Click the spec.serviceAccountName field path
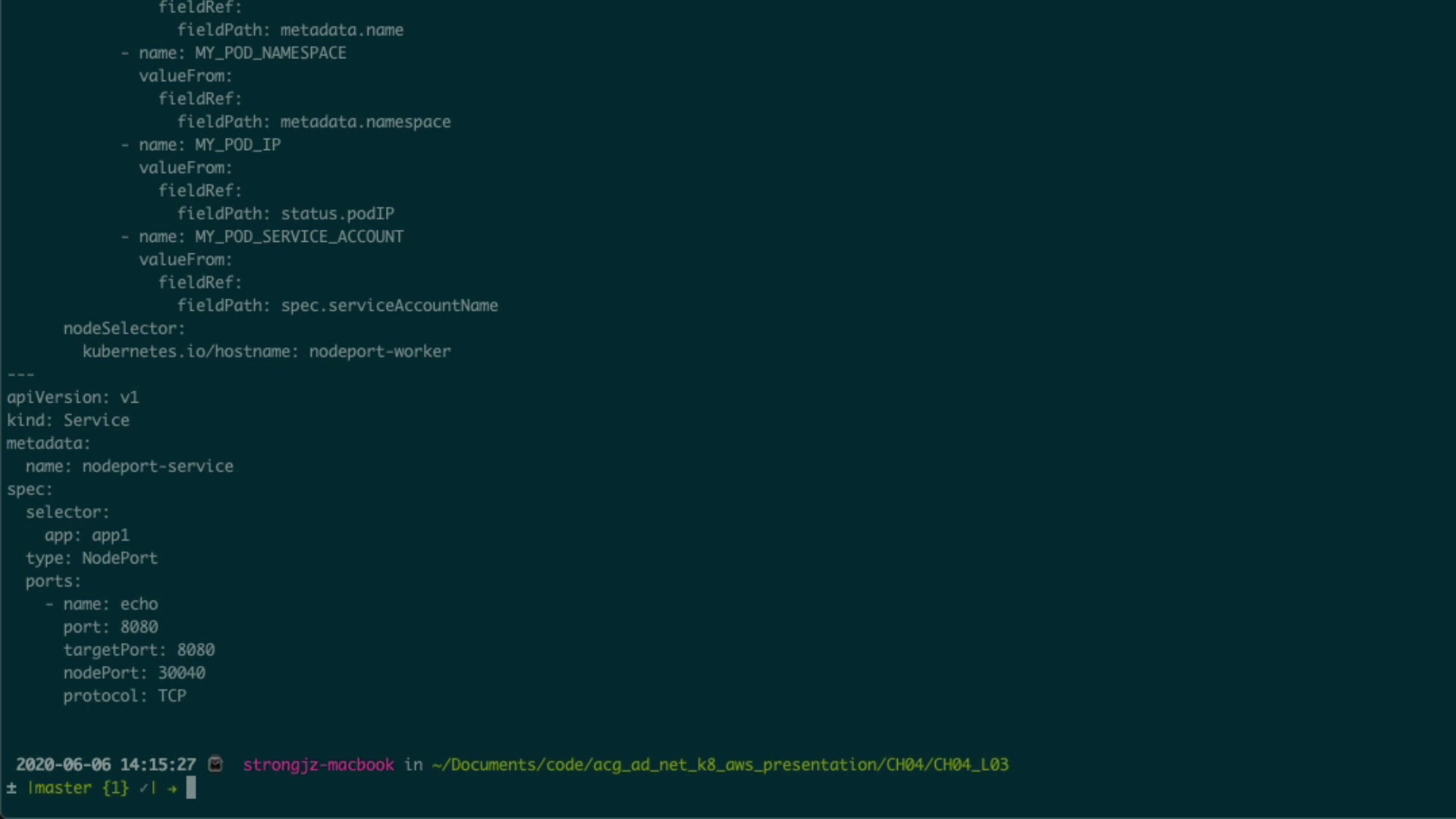This screenshot has width=1456, height=819. tap(389, 306)
